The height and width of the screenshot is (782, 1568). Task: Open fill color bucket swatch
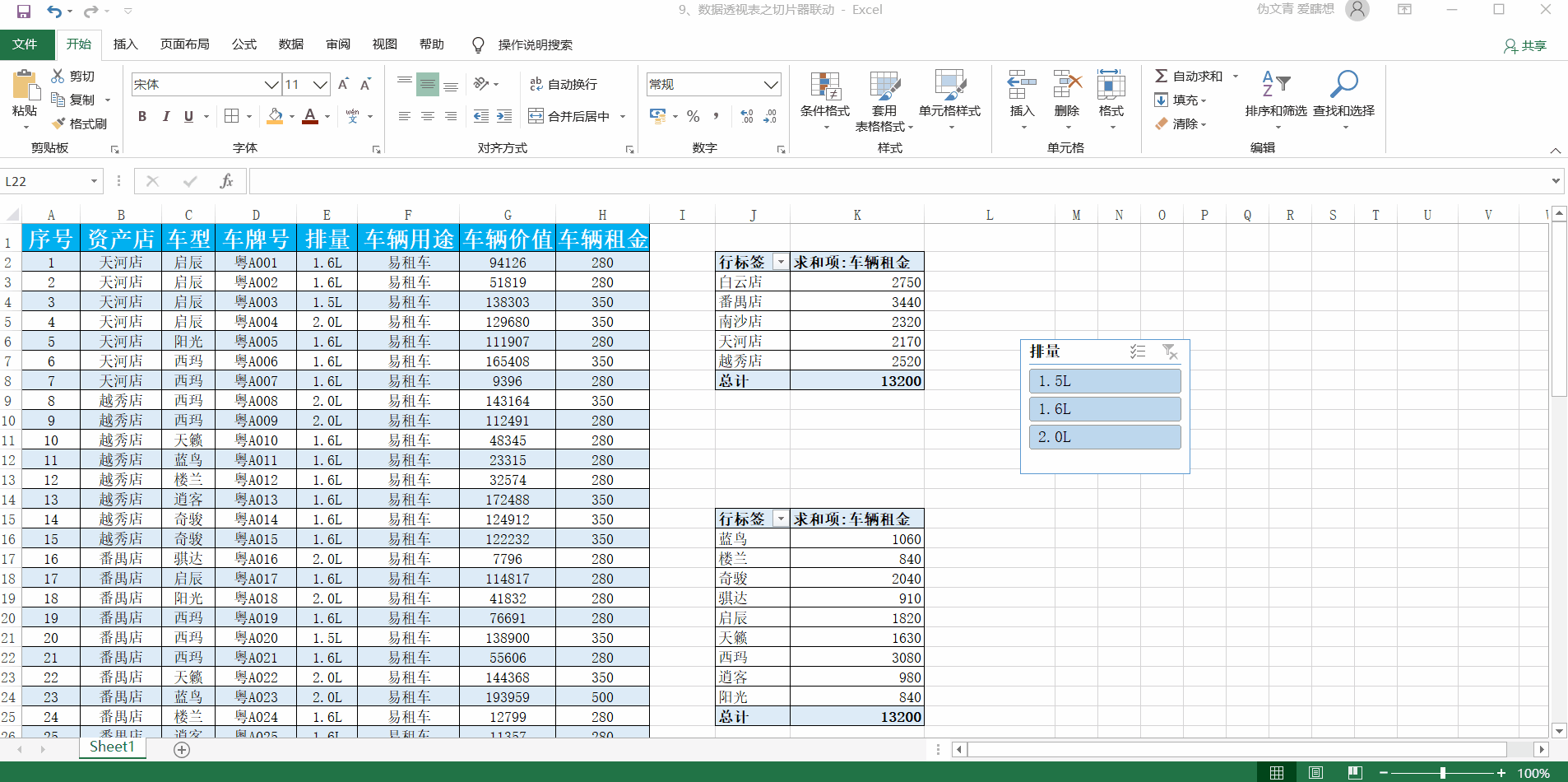pos(276,116)
